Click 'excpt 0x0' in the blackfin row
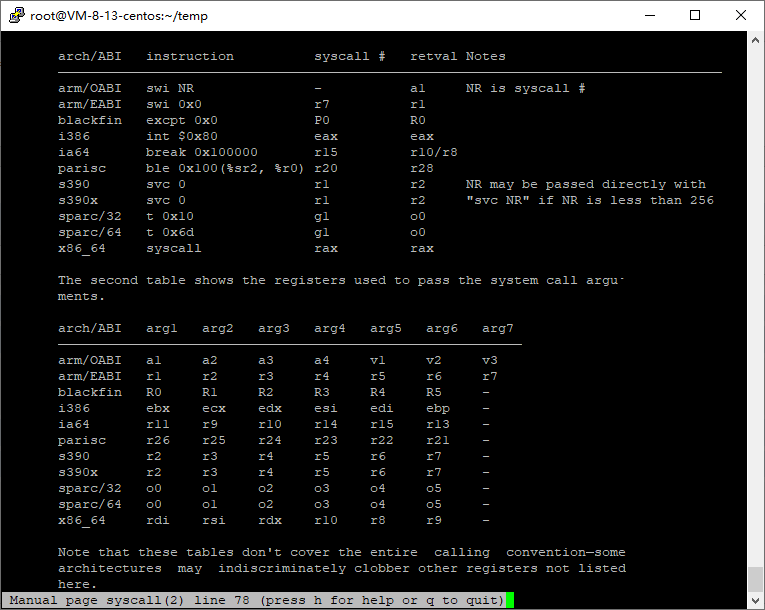Image resolution: width=765 pixels, height=610 pixels. click(182, 121)
